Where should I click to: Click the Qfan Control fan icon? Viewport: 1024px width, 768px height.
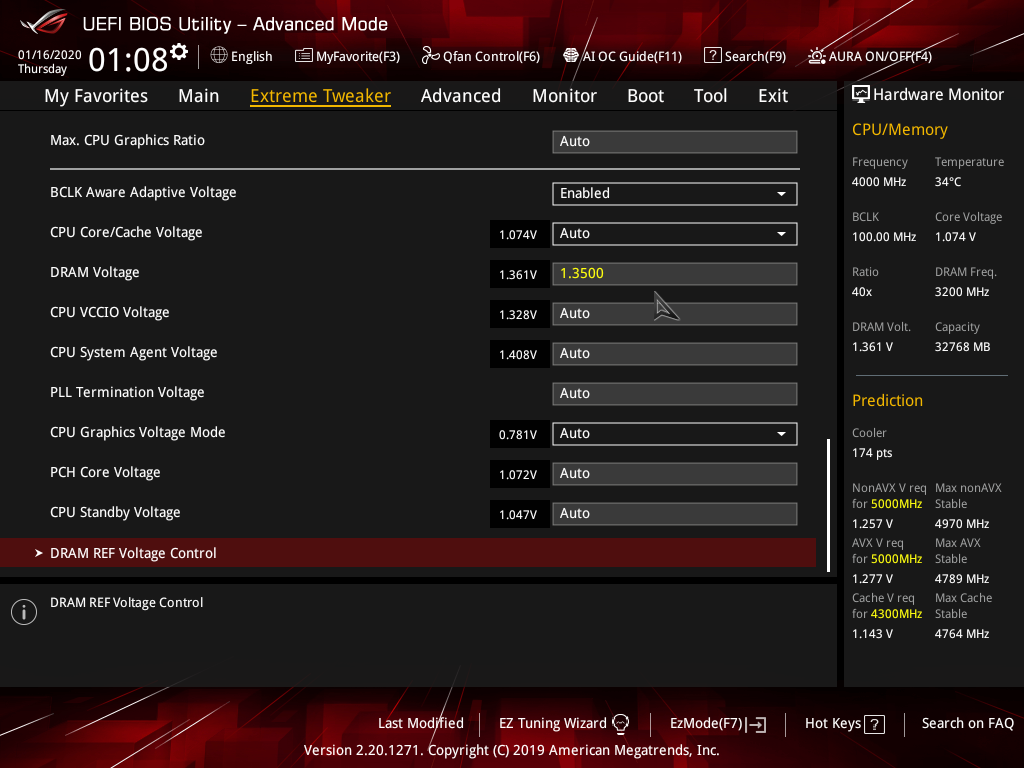(430, 56)
